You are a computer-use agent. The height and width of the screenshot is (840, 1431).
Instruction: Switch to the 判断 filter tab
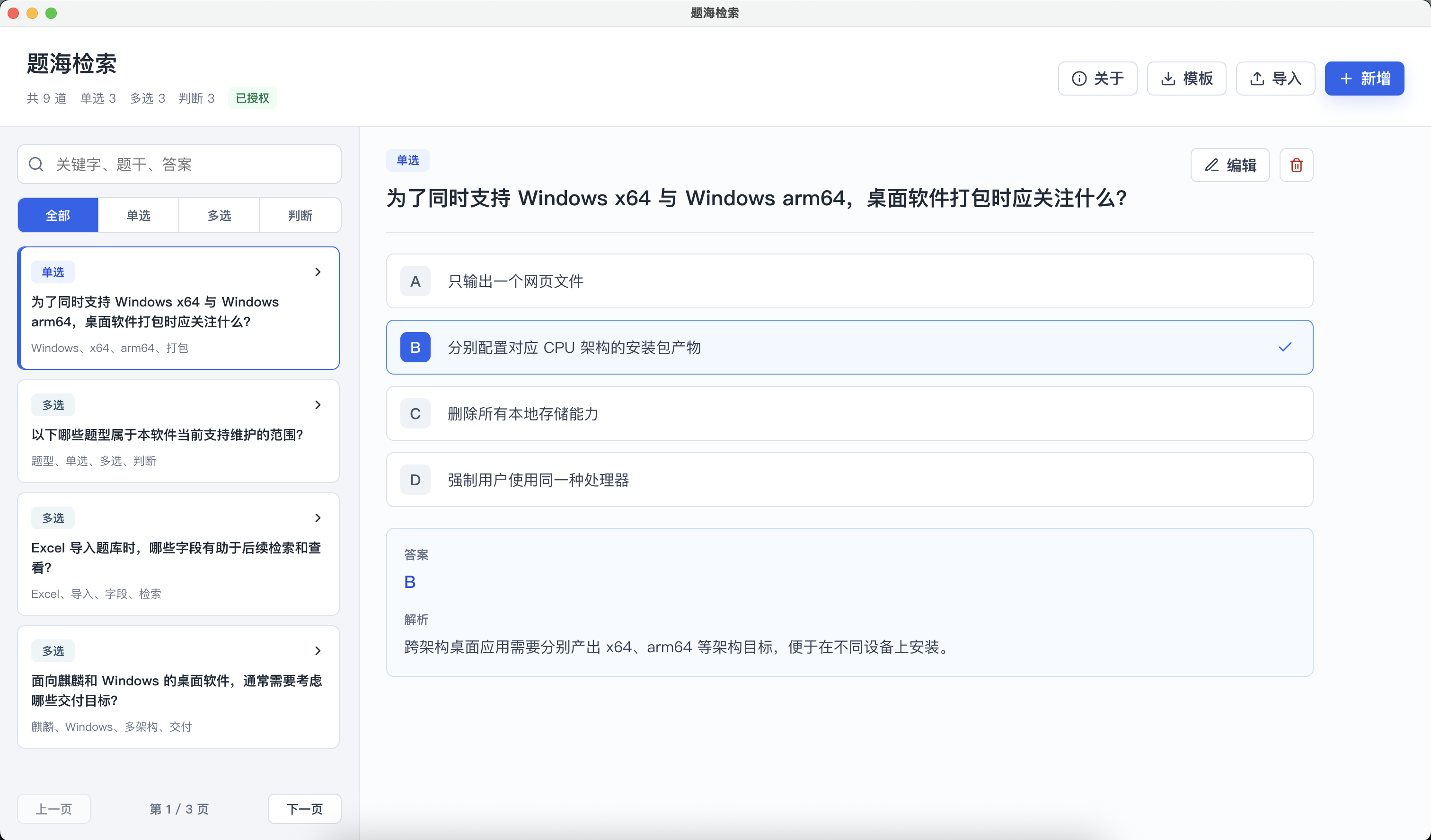point(300,216)
